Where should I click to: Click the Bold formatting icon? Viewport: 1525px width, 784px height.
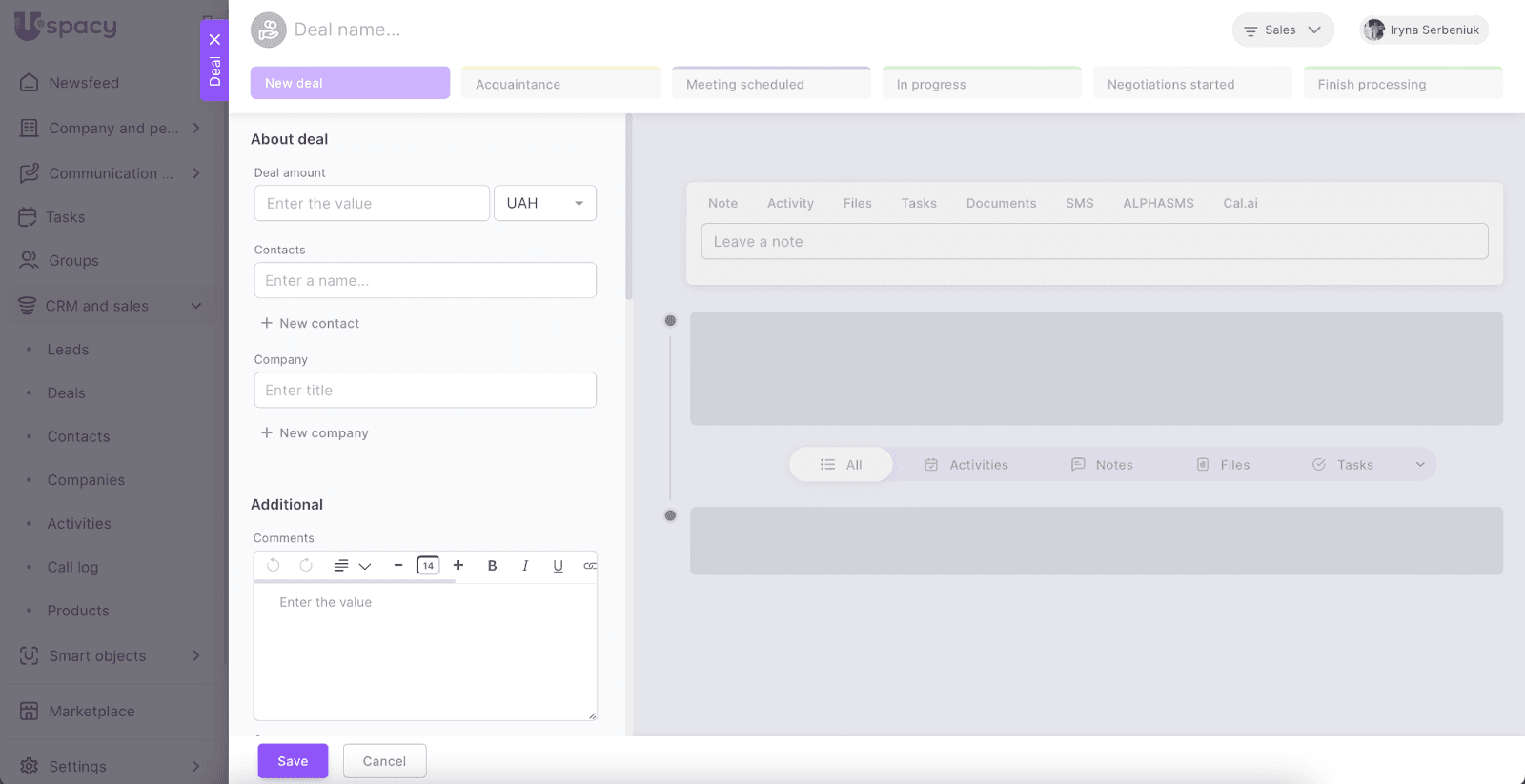click(x=492, y=566)
